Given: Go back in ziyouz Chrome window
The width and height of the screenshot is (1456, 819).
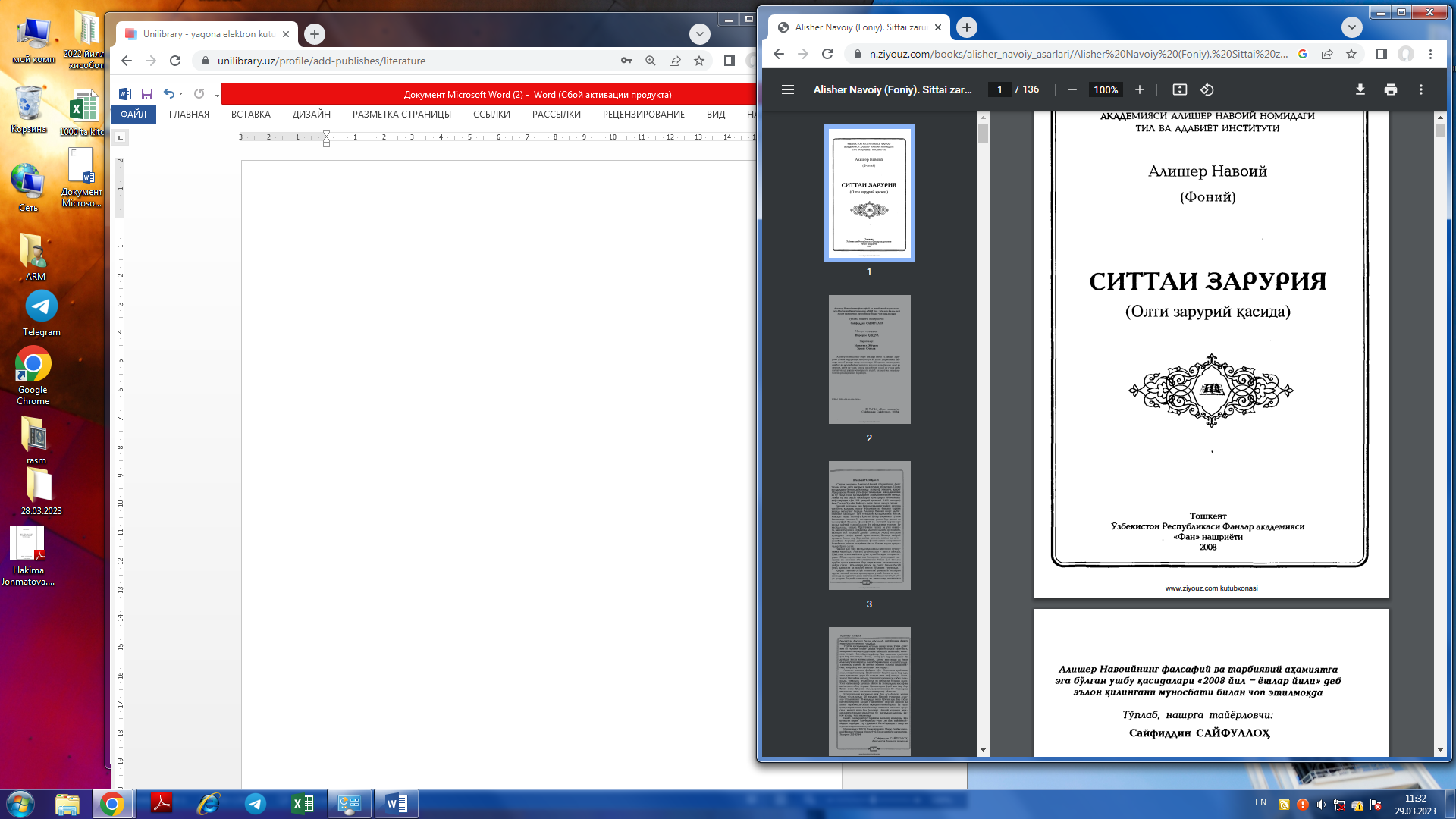Looking at the screenshot, I should 778,54.
